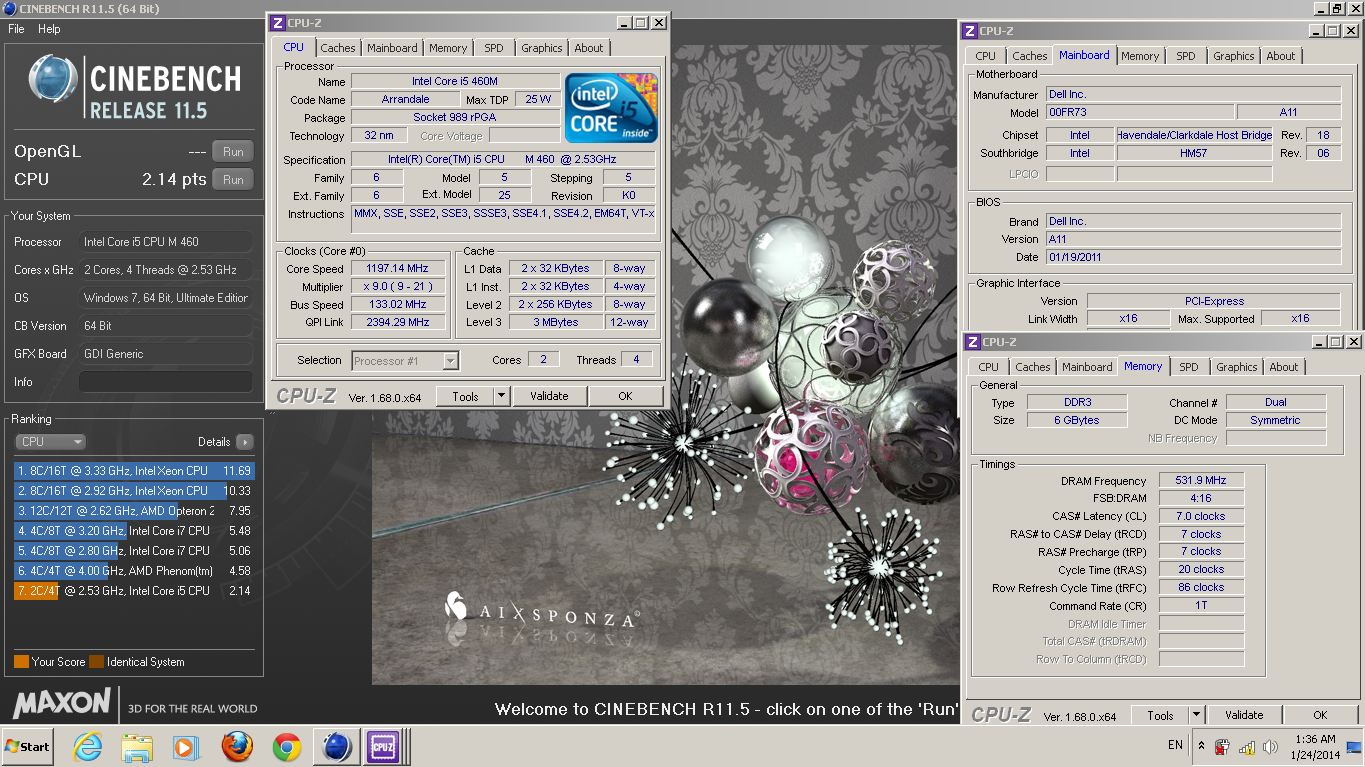The height and width of the screenshot is (767, 1365).
Task: Select ranking row 4C/4T AMD Phenom
Action: pos(134,571)
